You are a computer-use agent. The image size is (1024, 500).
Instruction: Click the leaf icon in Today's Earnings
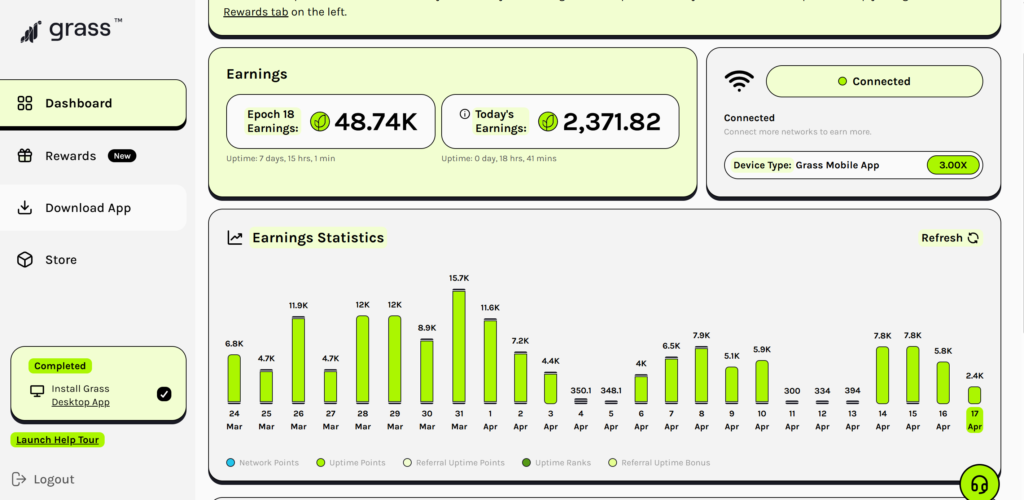coord(548,121)
